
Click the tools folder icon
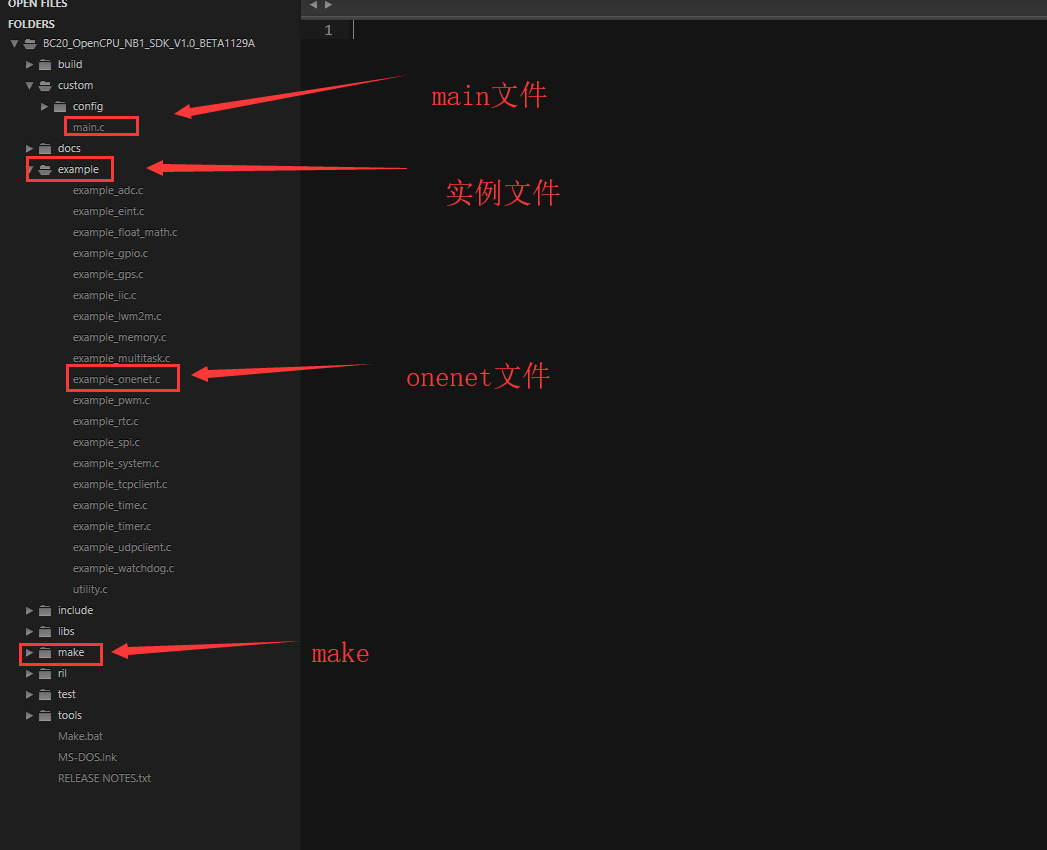pos(44,715)
